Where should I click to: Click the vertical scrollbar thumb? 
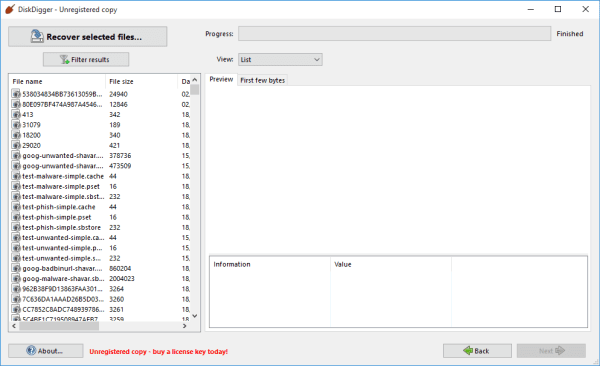(x=195, y=89)
